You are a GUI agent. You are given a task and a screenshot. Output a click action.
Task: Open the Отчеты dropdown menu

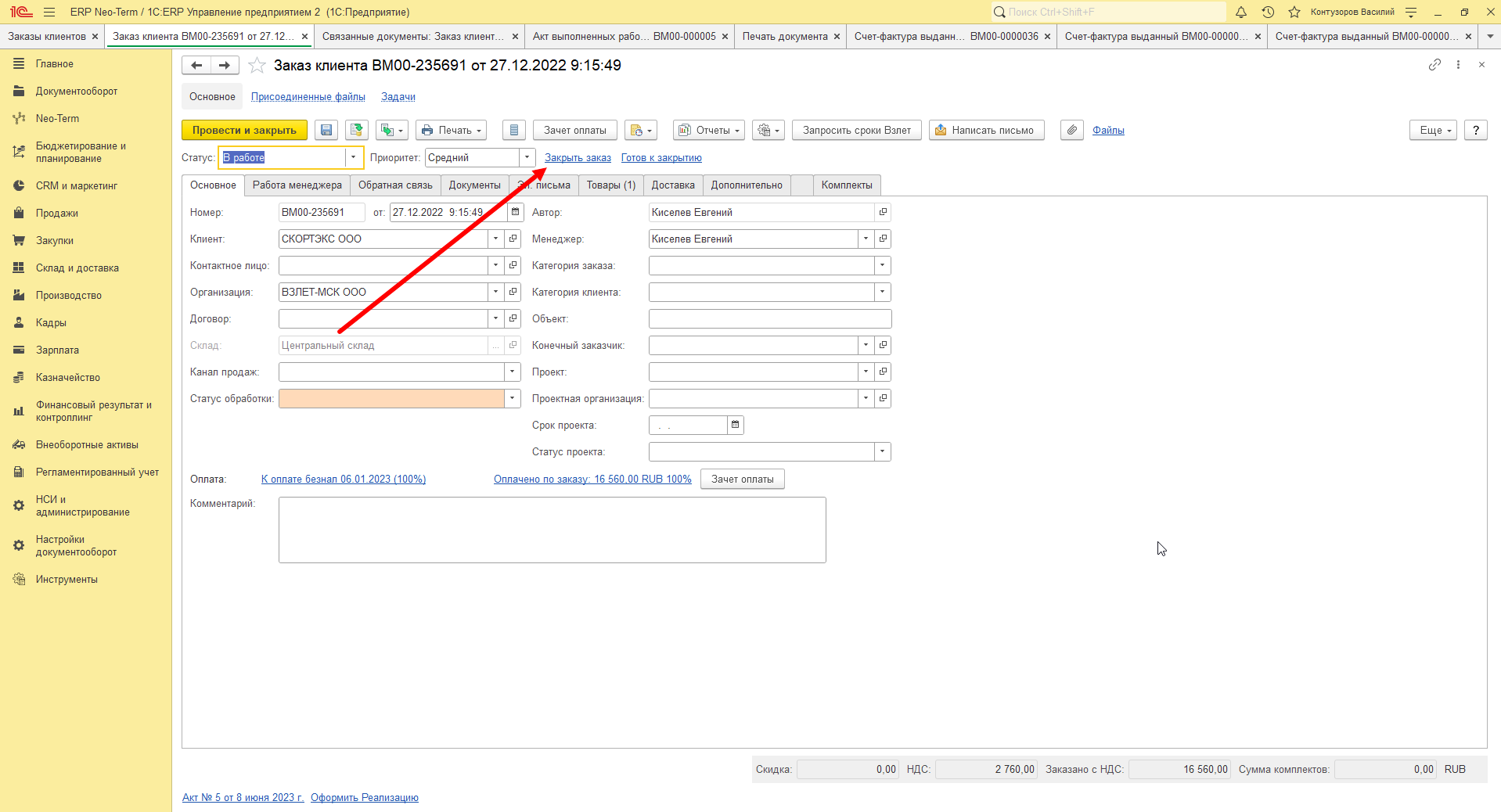point(709,131)
